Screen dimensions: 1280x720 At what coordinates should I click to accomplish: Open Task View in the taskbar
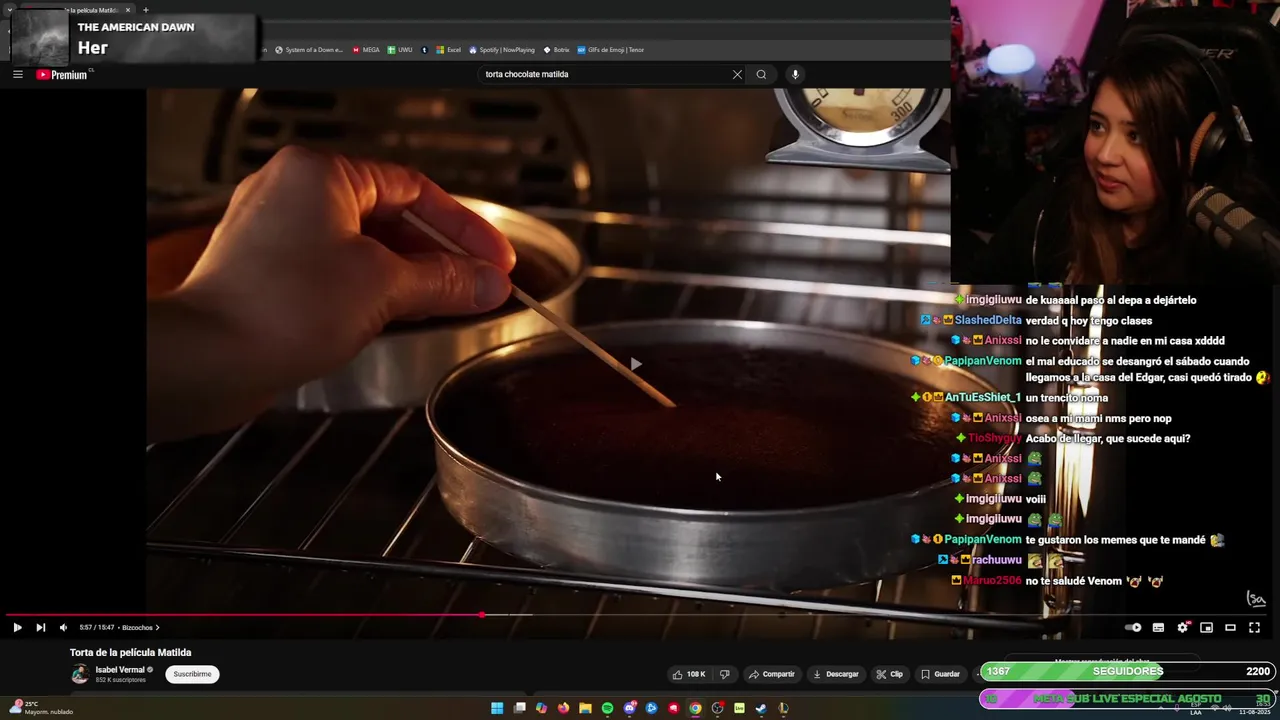point(519,708)
